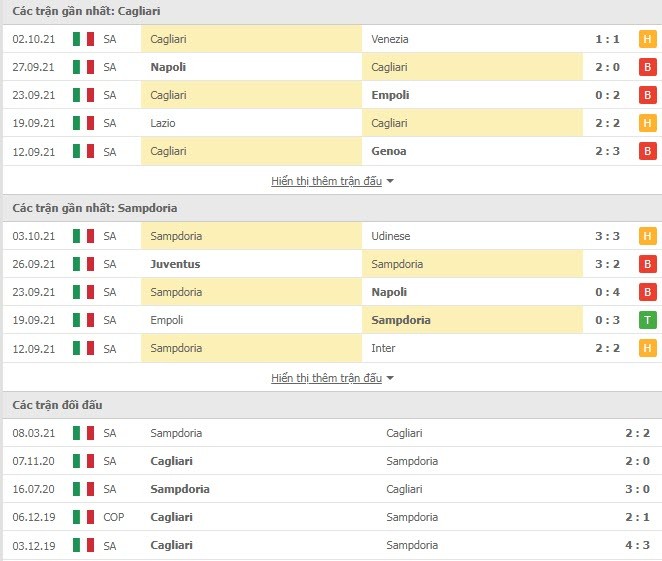Screen dimensions: 662x561
Task: Open the Sampdoria vs Napoli 0:4 match
Action: pyautogui.click(x=331, y=292)
